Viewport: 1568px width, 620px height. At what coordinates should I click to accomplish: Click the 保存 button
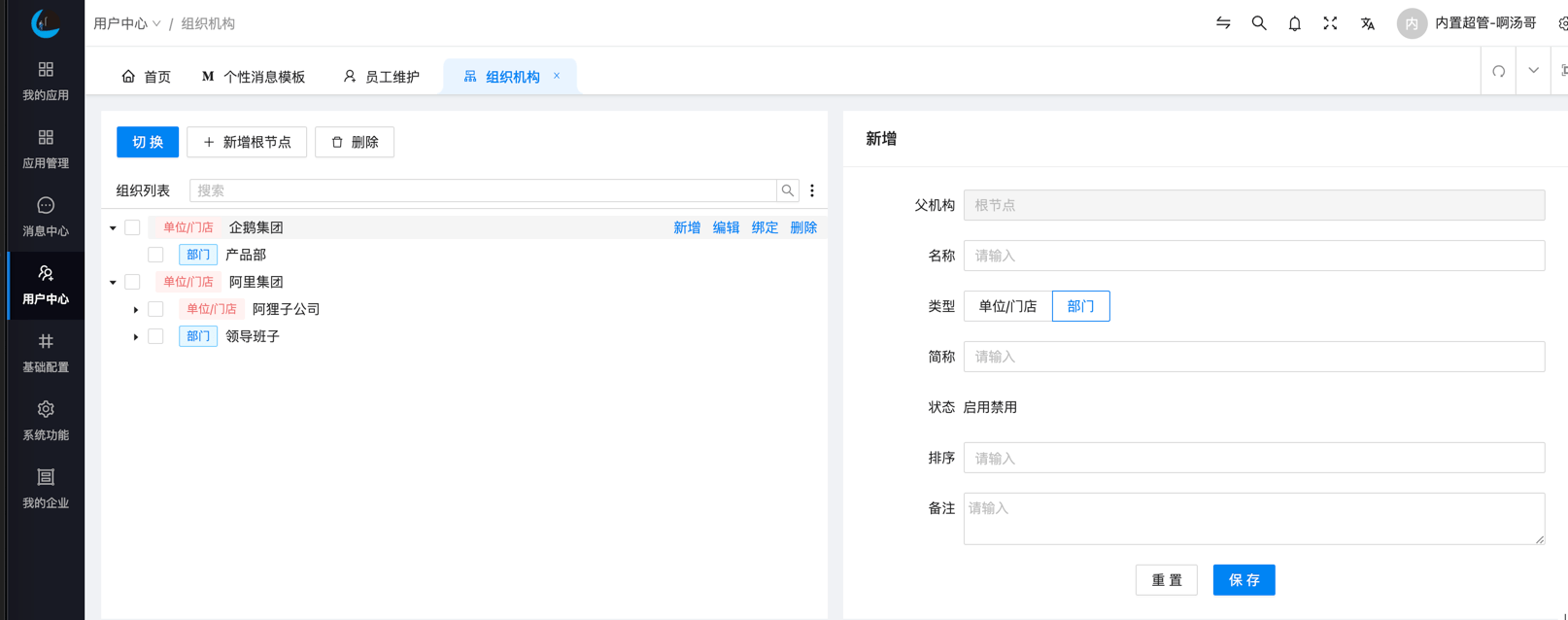pyautogui.click(x=1243, y=580)
